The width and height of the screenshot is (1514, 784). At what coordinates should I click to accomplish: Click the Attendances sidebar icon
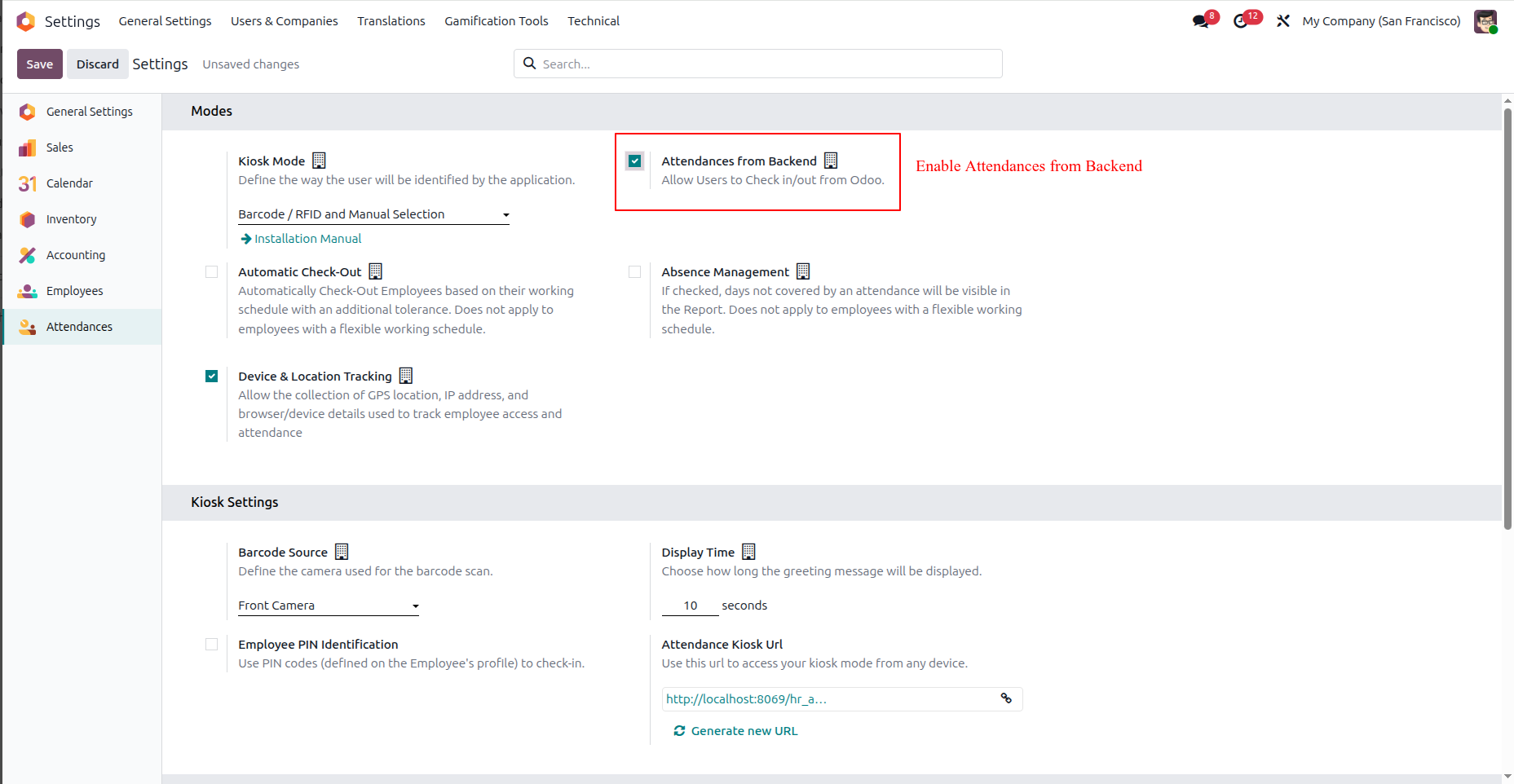[x=28, y=327]
